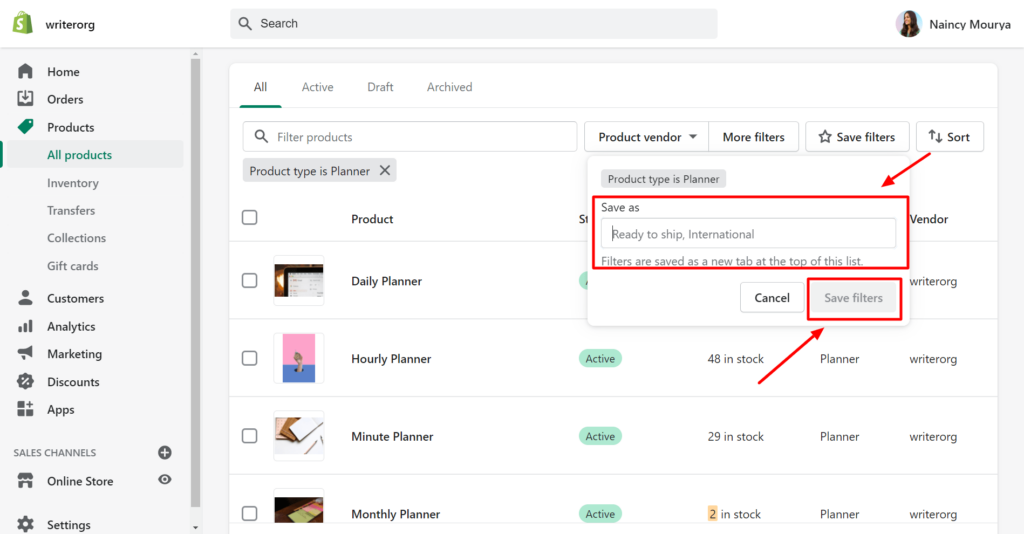
Task: Open the Products section
Action: [71, 127]
